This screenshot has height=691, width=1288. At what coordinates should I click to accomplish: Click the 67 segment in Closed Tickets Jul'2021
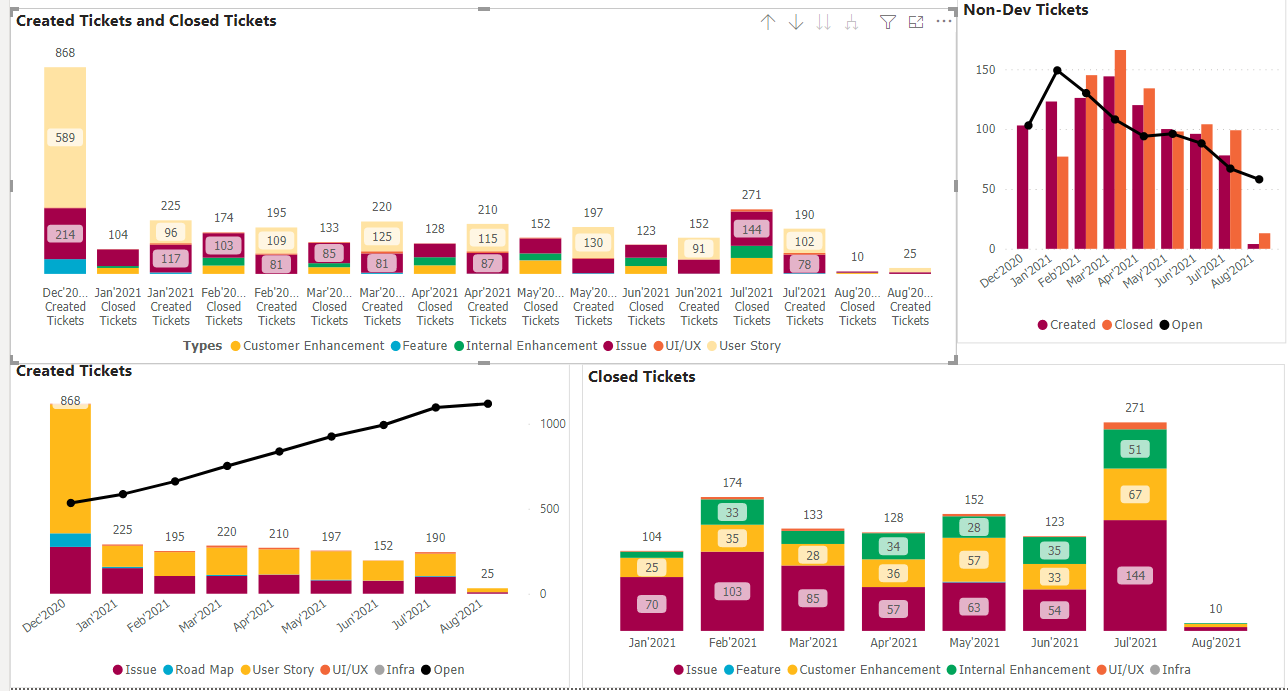pos(1135,494)
